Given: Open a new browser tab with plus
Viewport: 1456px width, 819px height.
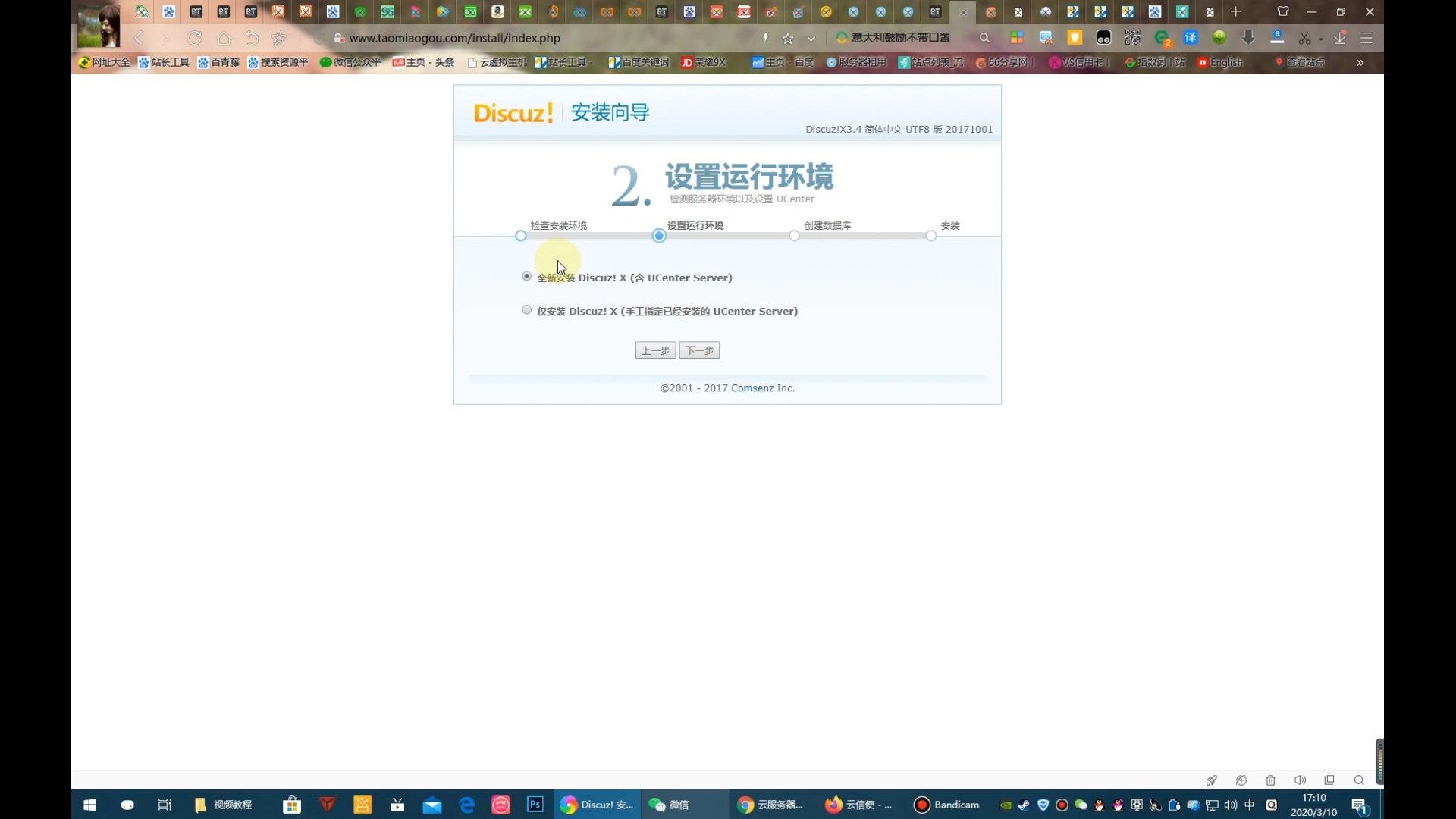Looking at the screenshot, I should pos(1236,11).
